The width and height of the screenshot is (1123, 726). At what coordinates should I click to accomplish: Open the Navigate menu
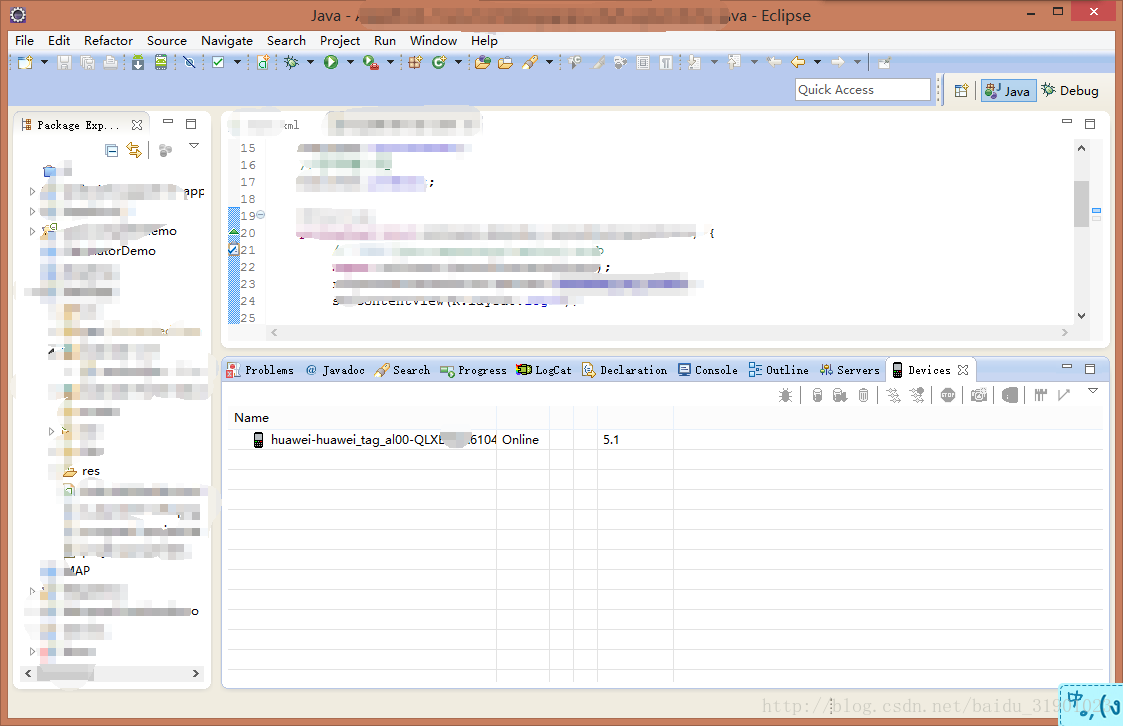227,41
